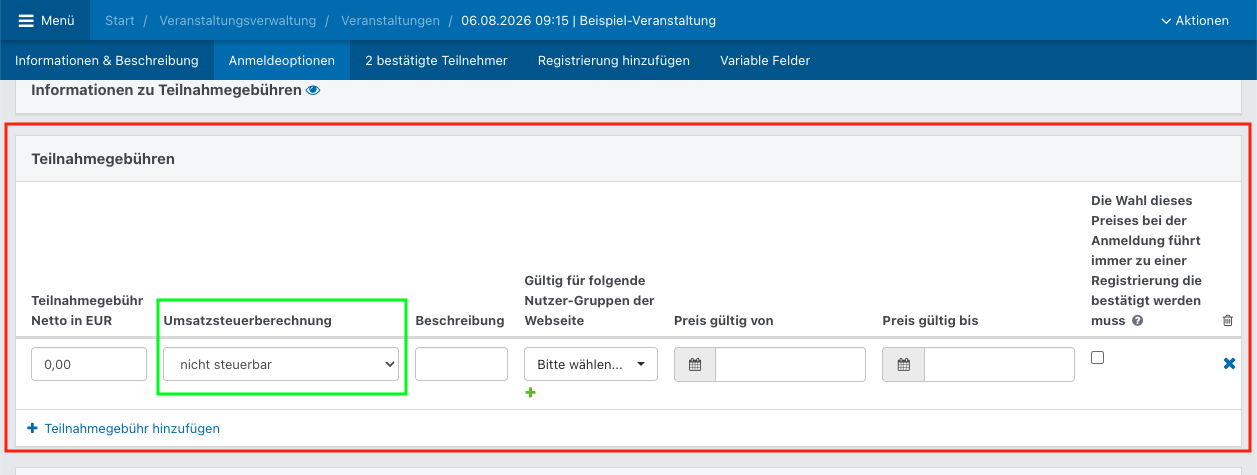Open 2 bestätigte Teilnehmer tab
The image size is (1257, 475).
pyautogui.click(x=436, y=60)
